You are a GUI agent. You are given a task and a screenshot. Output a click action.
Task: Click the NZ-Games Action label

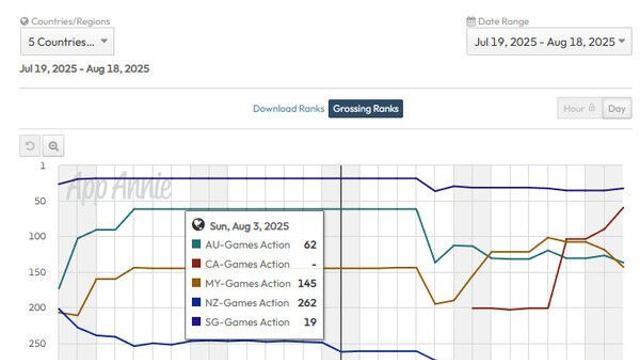tap(247, 303)
